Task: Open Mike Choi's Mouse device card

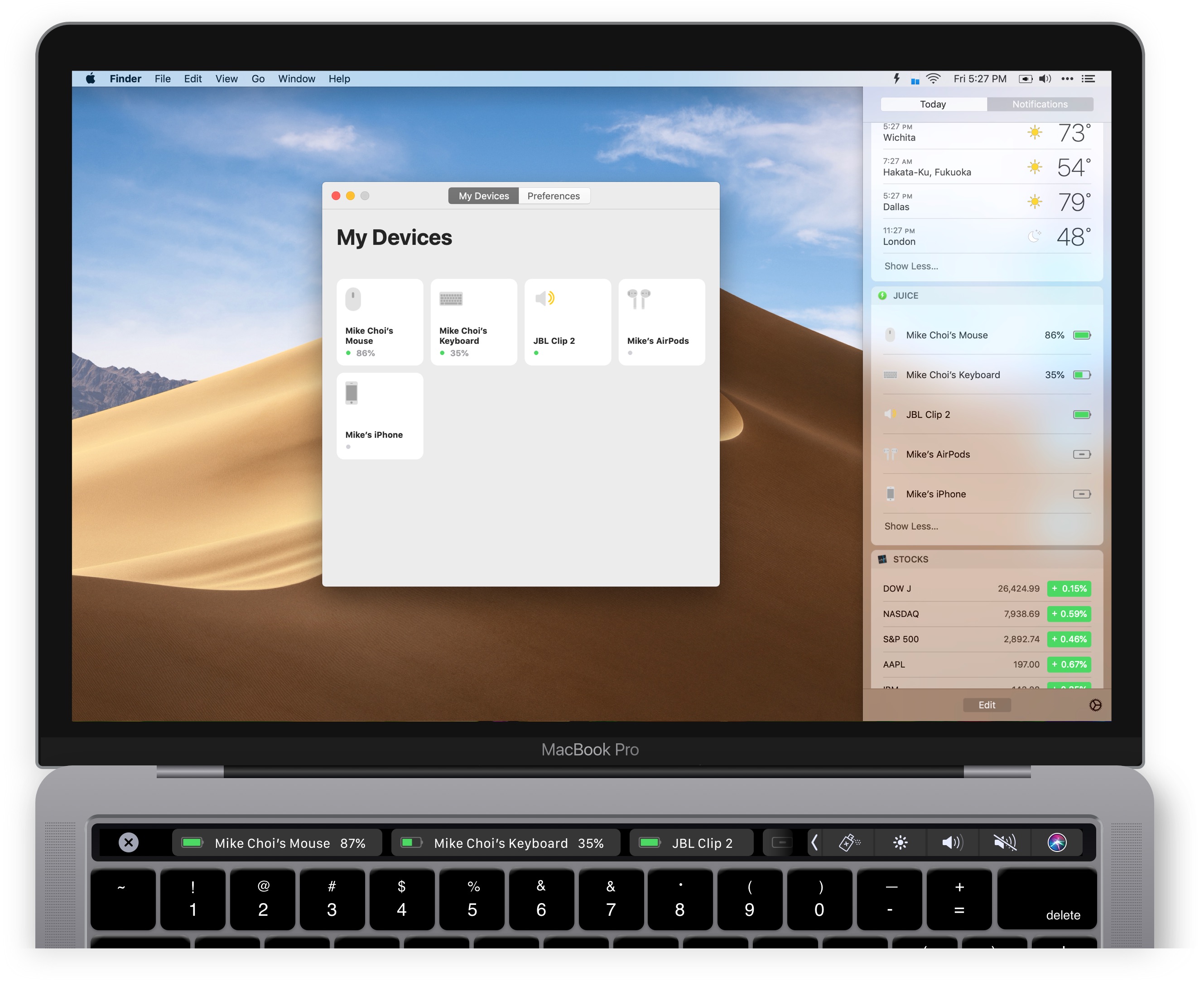Action: coord(379,322)
